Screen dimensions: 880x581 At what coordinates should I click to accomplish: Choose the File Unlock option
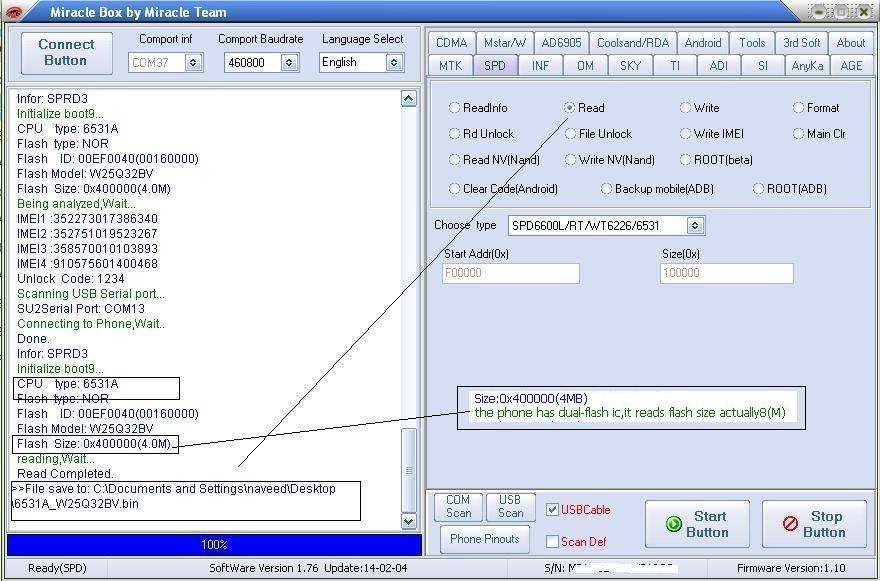571,134
